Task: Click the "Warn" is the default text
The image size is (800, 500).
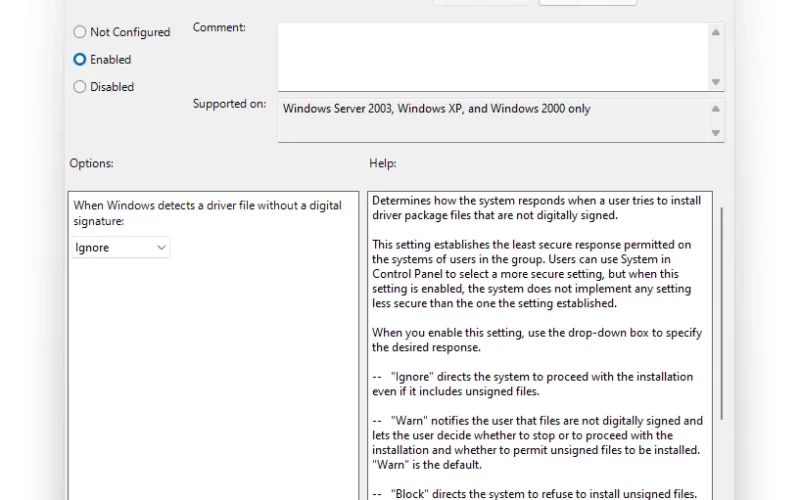Action: click(427, 465)
